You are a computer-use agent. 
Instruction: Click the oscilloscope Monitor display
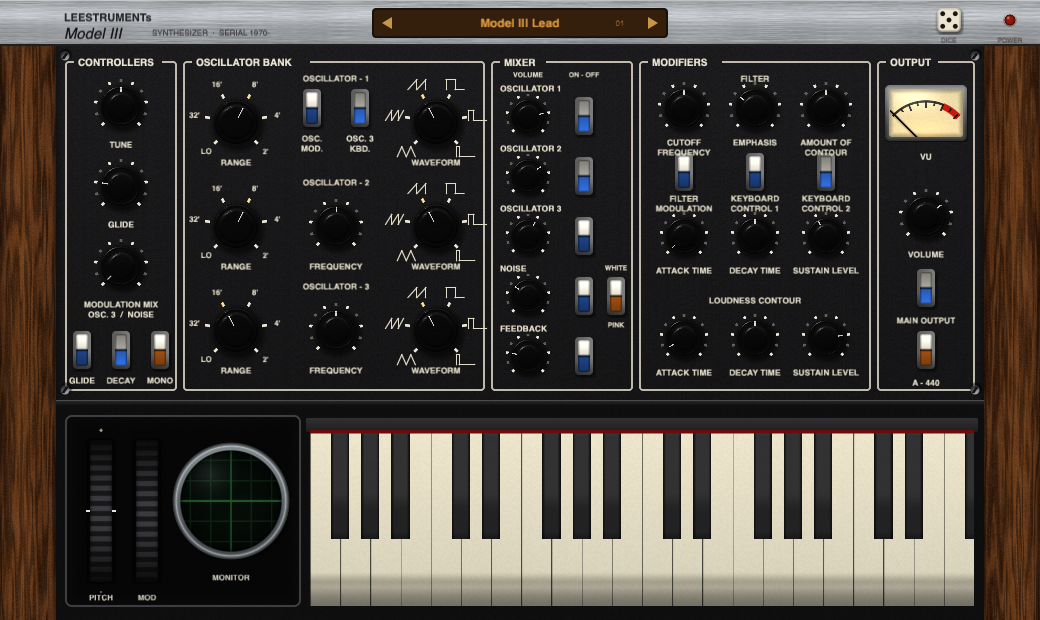coord(231,501)
